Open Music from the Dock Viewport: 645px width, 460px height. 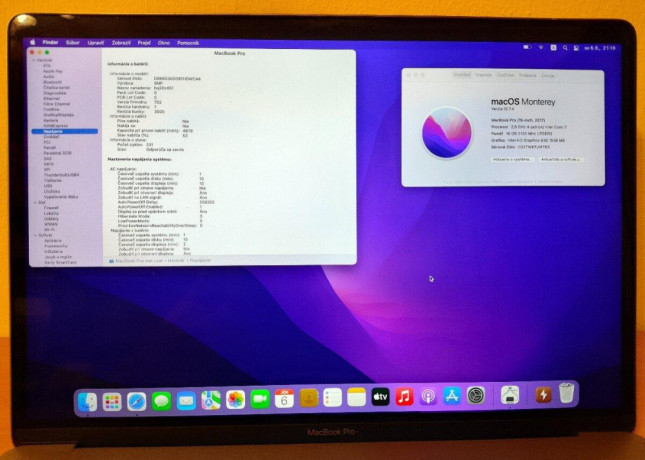click(404, 397)
